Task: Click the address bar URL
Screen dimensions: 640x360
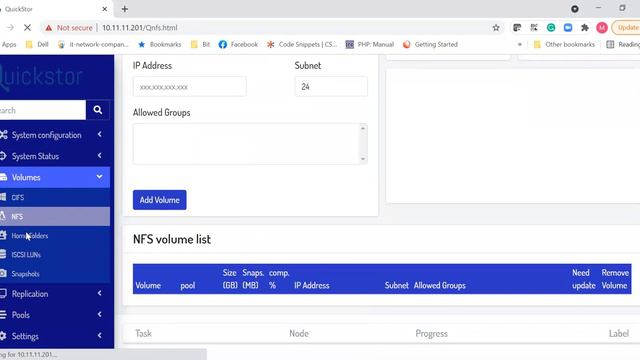Action: (x=140, y=28)
